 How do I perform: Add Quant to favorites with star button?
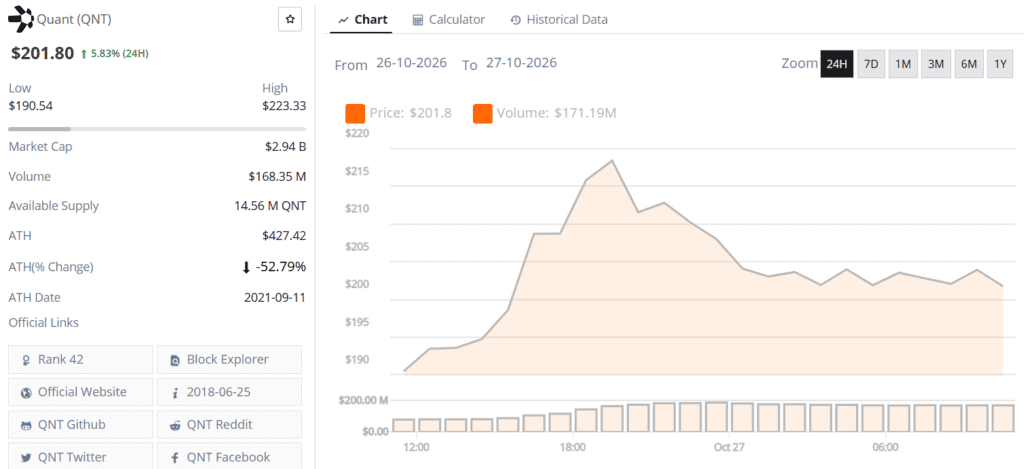coord(290,20)
